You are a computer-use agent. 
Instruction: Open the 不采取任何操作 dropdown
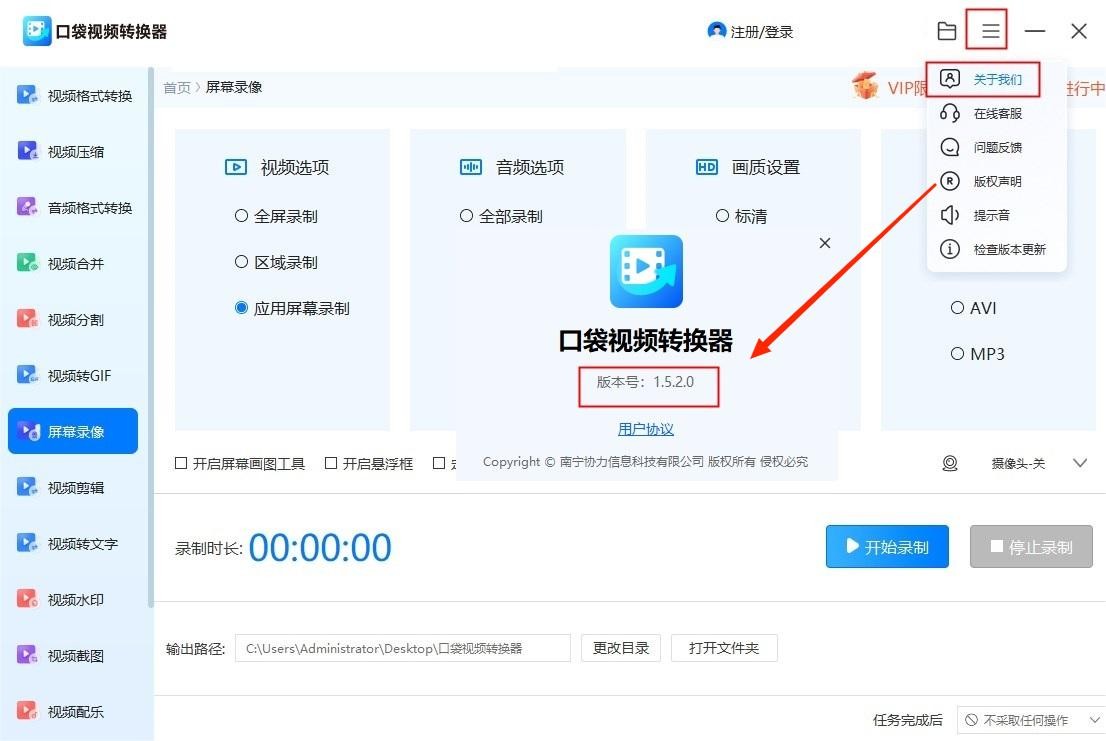click(x=1031, y=720)
